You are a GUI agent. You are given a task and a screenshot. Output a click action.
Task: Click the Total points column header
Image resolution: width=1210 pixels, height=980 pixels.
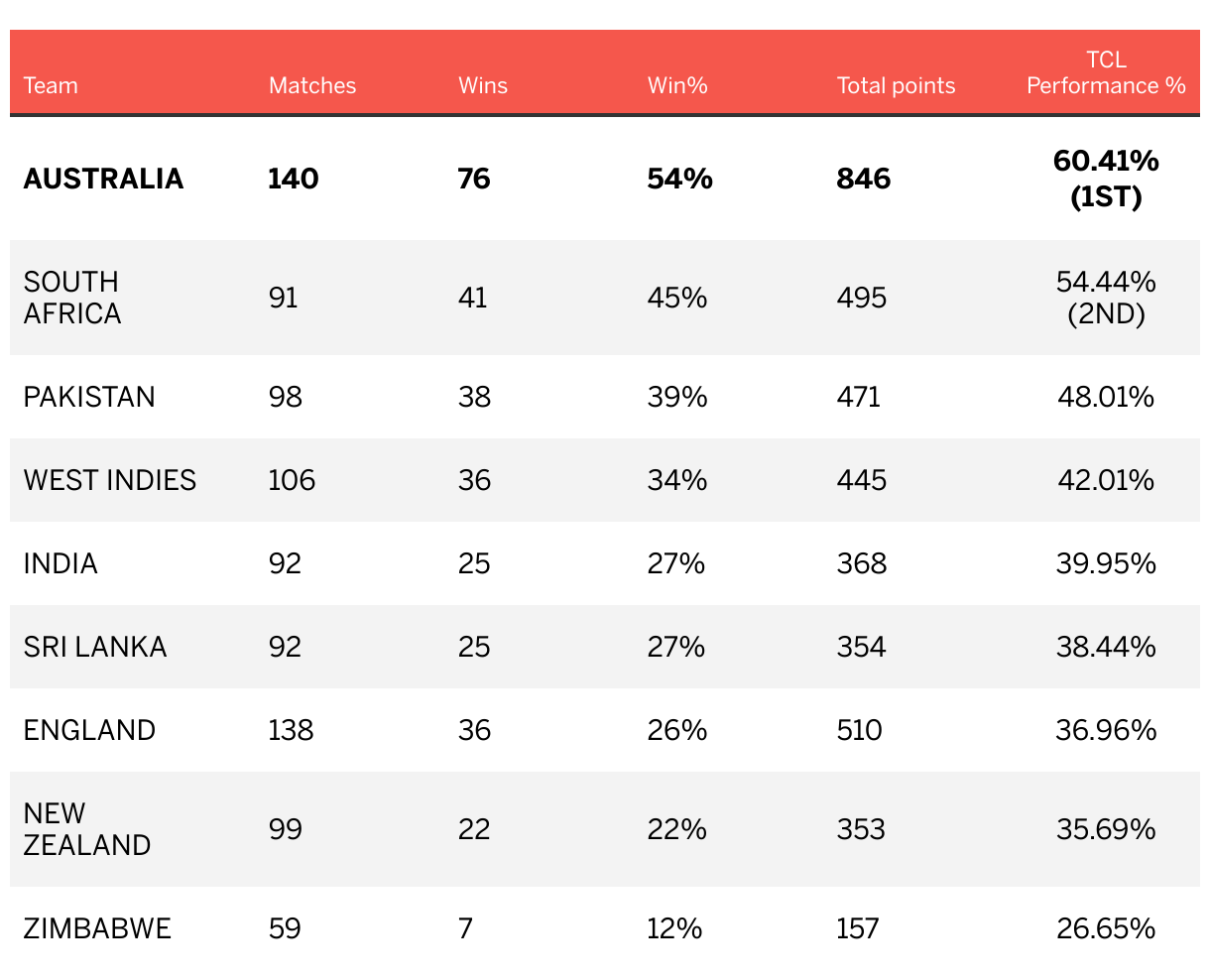pyautogui.click(x=896, y=85)
